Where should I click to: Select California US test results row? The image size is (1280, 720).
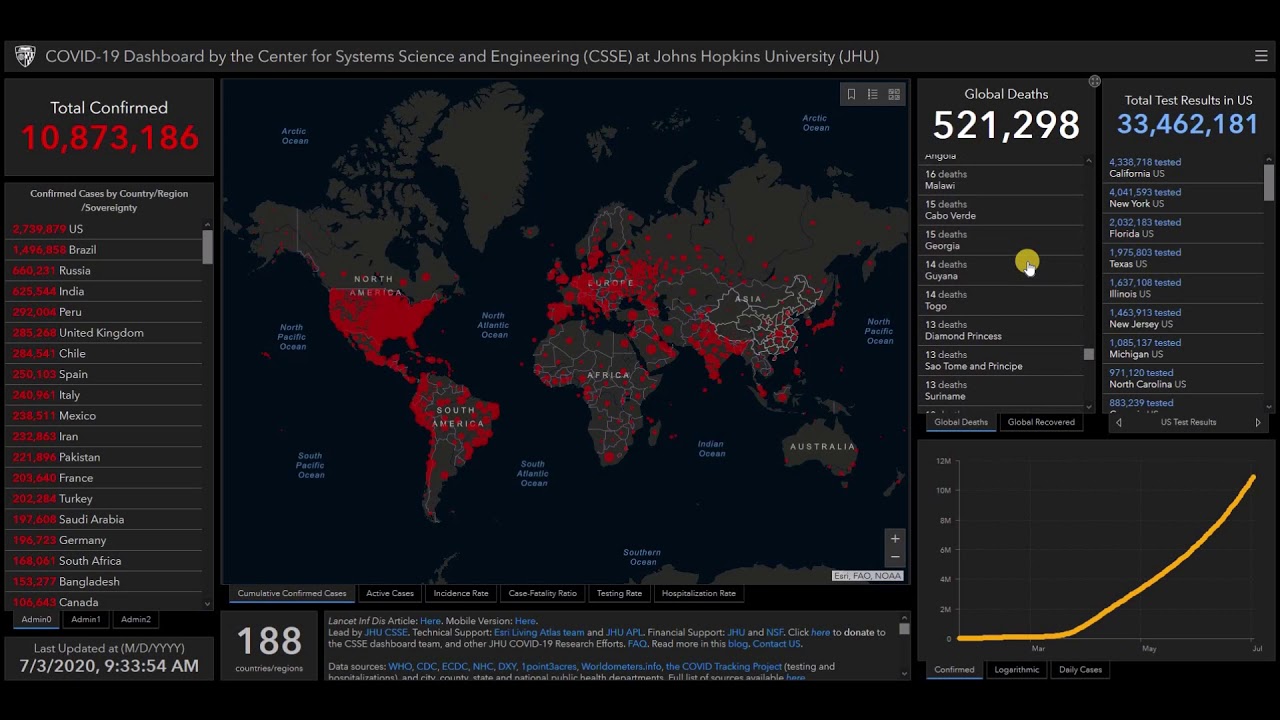(1184, 168)
